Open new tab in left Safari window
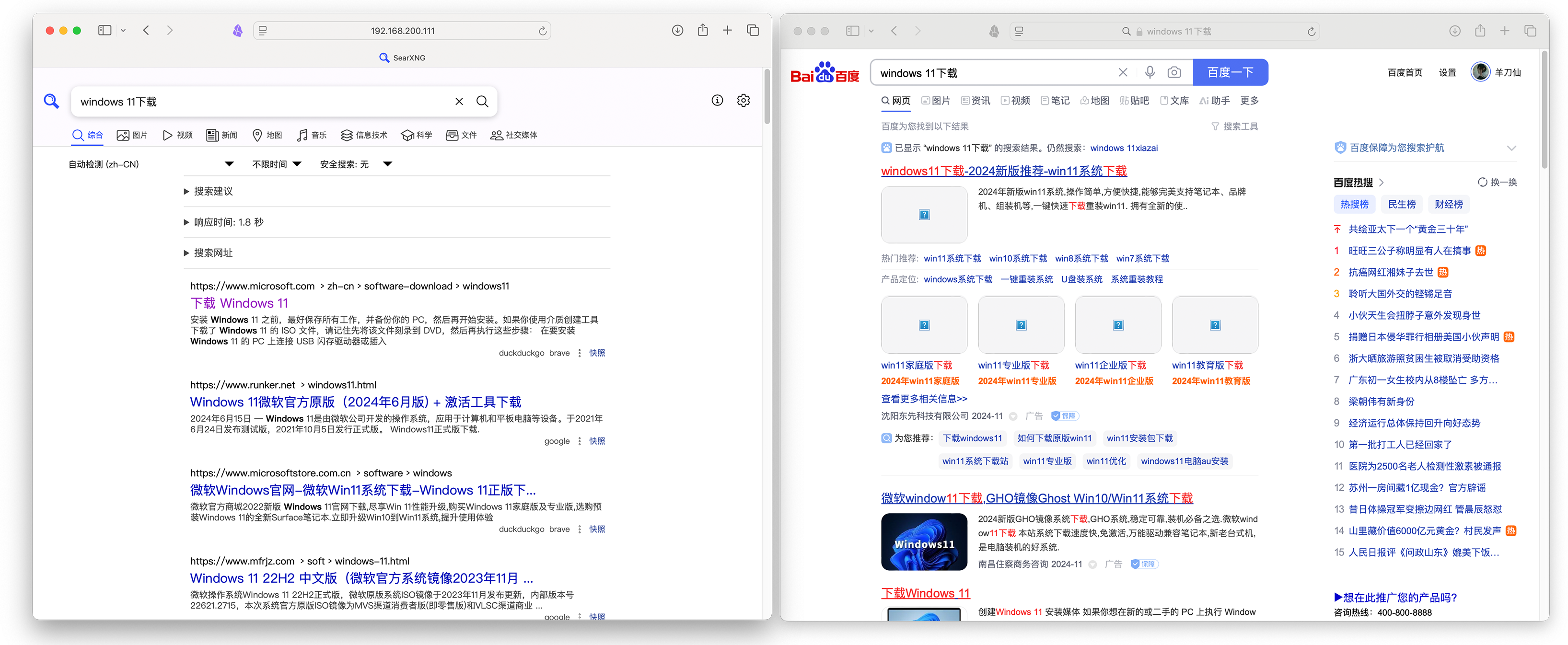This screenshot has width=1568, height=645. 727,30
